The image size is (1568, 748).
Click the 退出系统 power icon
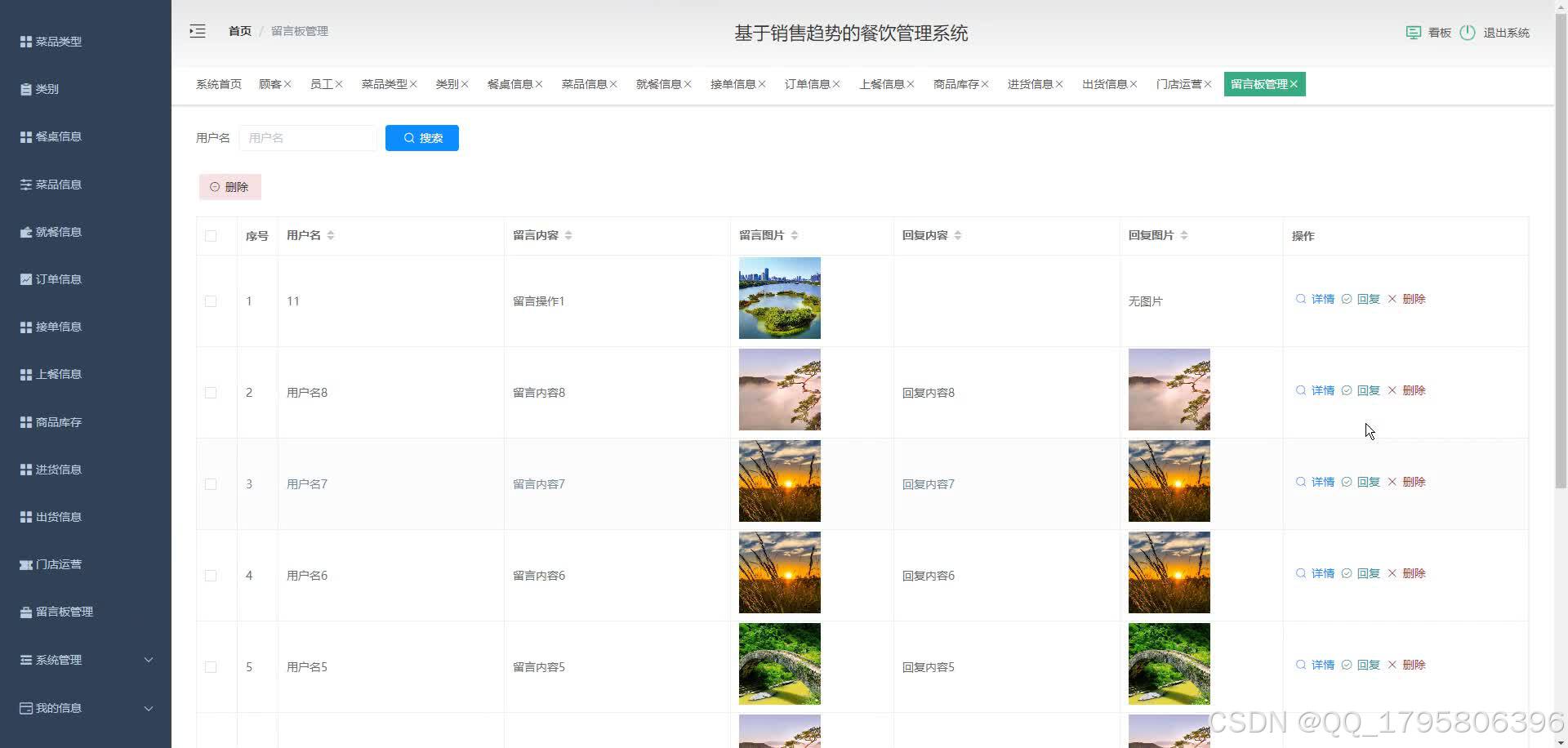pyautogui.click(x=1468, y=33)
